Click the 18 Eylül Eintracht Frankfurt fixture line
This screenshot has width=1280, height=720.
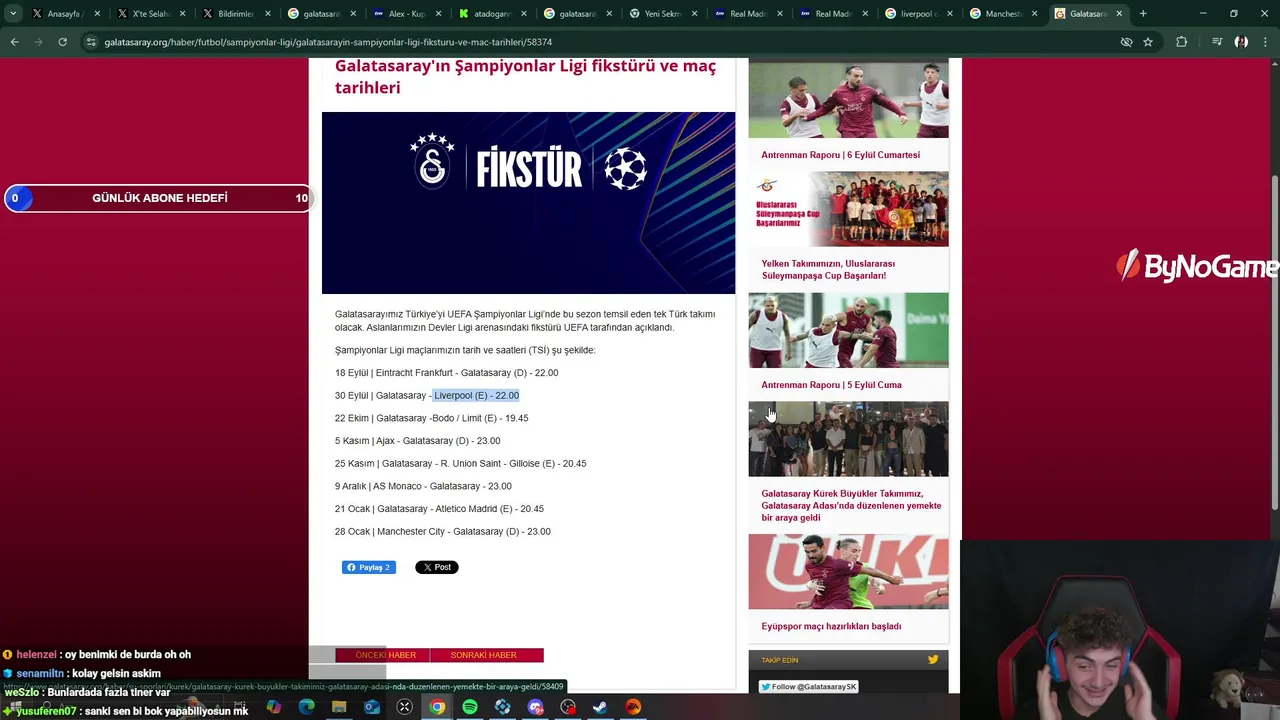pos(446,373)
